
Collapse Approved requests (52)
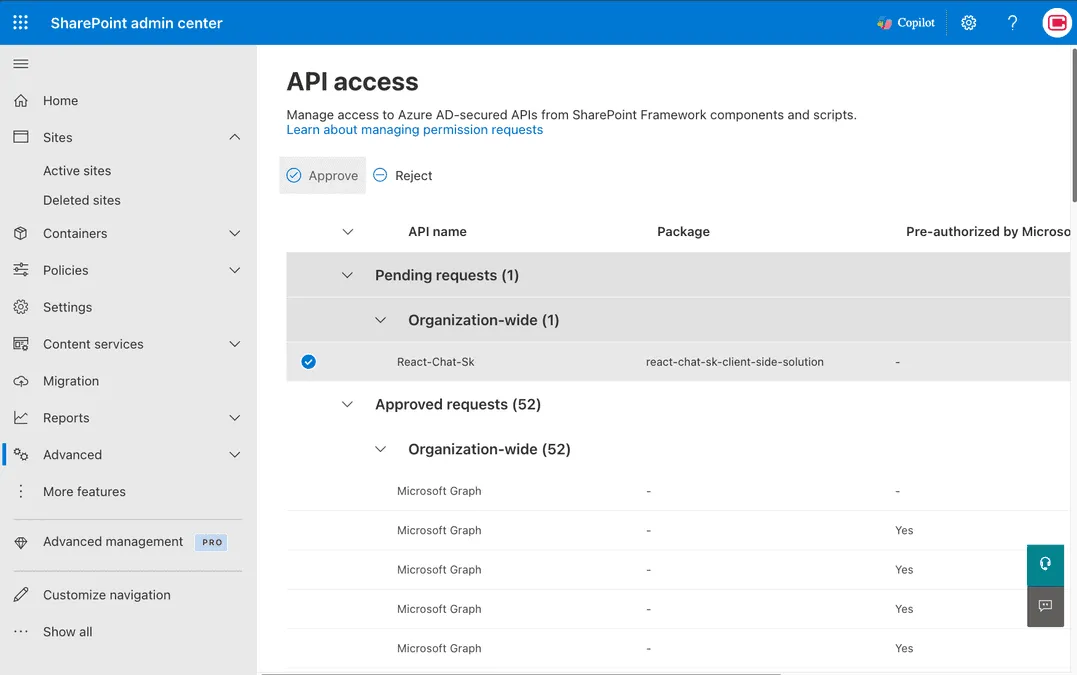[x=347, y=404]
